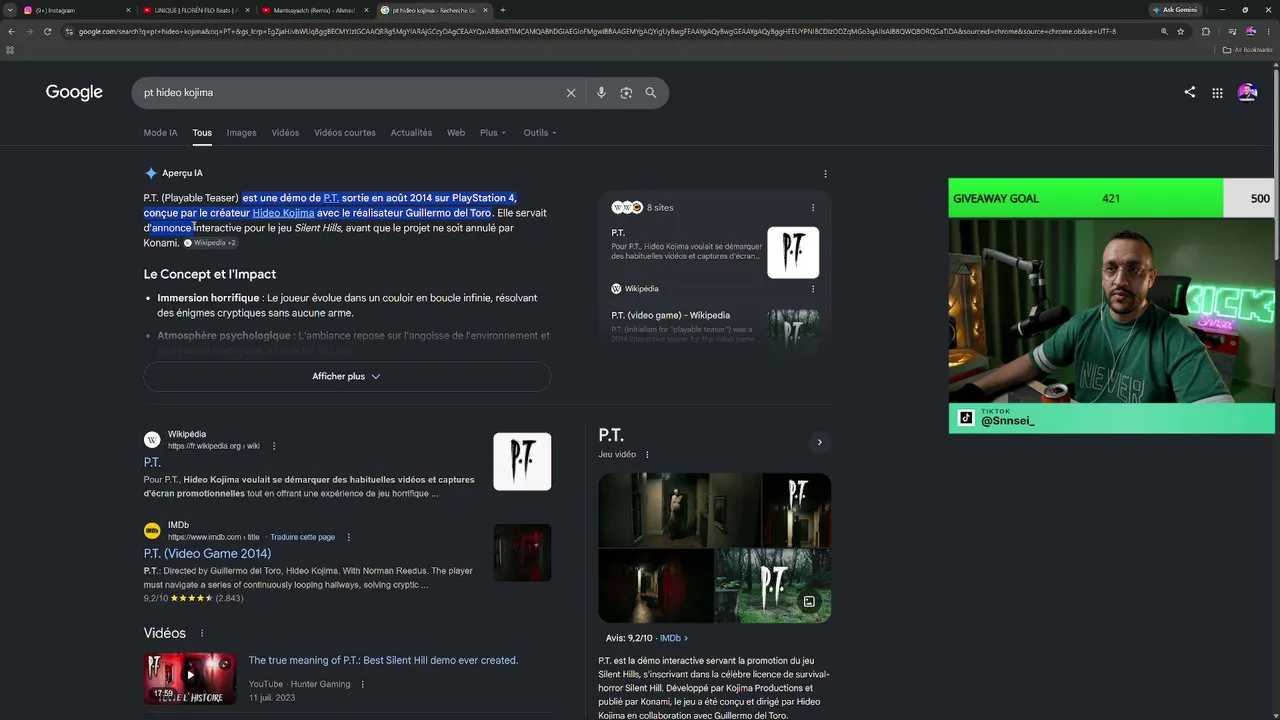Viewport: 1280px width, 720px height.
Task: Open the Google apps grid
Action: tap(1217, 93)
